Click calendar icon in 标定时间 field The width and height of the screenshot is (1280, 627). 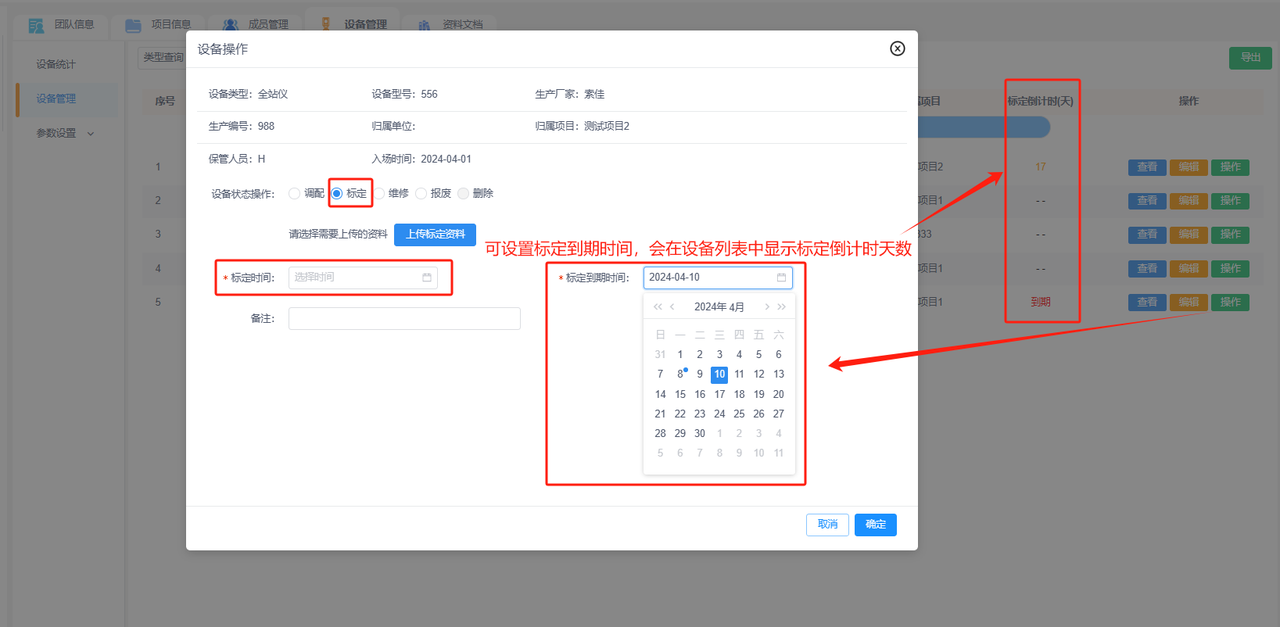tap(427, 278)
